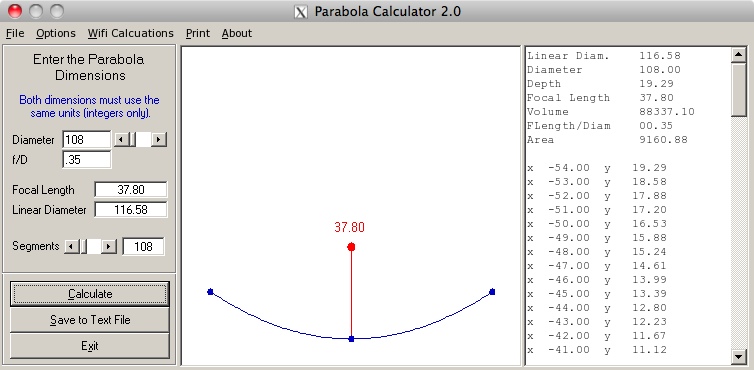Click the Segments value field
The height and width of the screenshot is (370, 754).
coord(143,246)
